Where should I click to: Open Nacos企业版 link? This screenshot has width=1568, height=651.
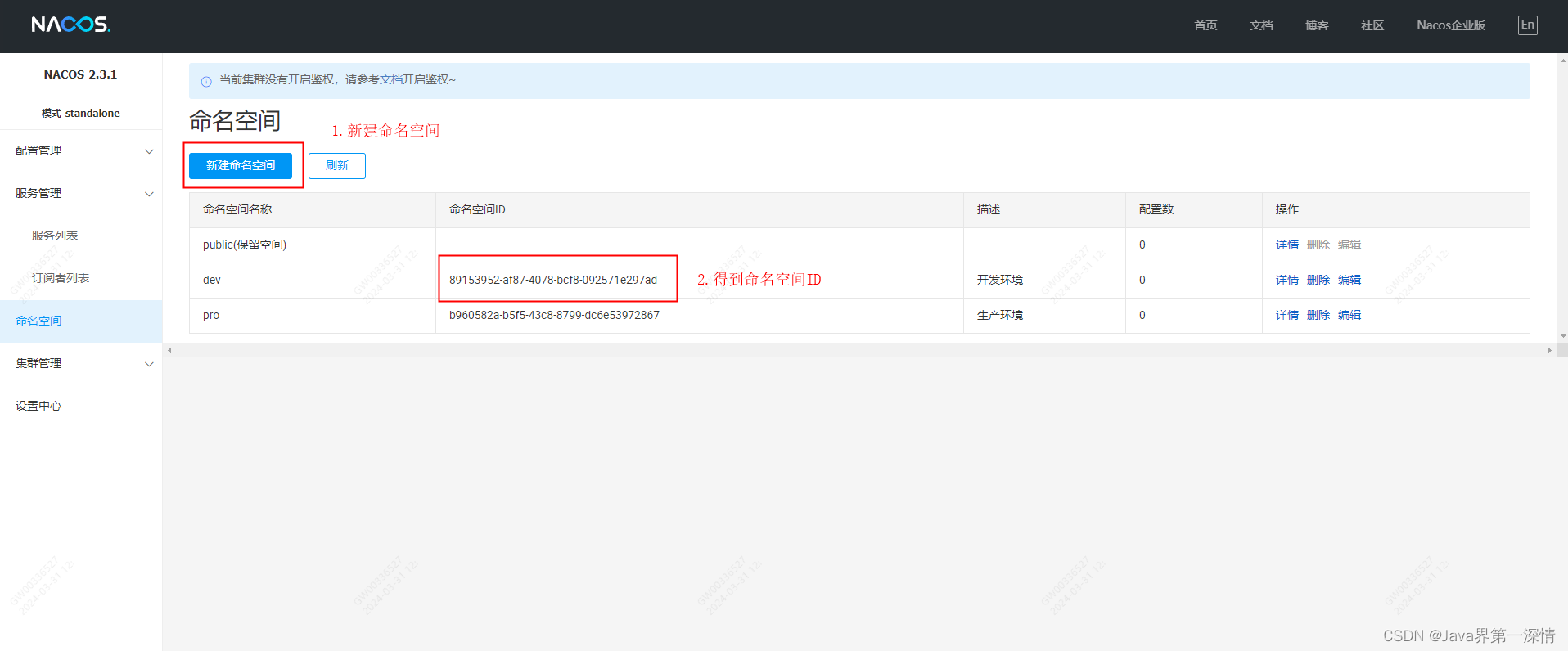1451,25
